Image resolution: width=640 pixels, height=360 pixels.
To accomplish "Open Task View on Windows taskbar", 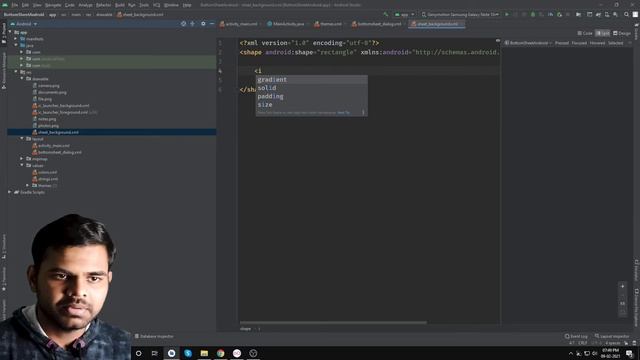I will pyautogui.click(x=155, y=353).
